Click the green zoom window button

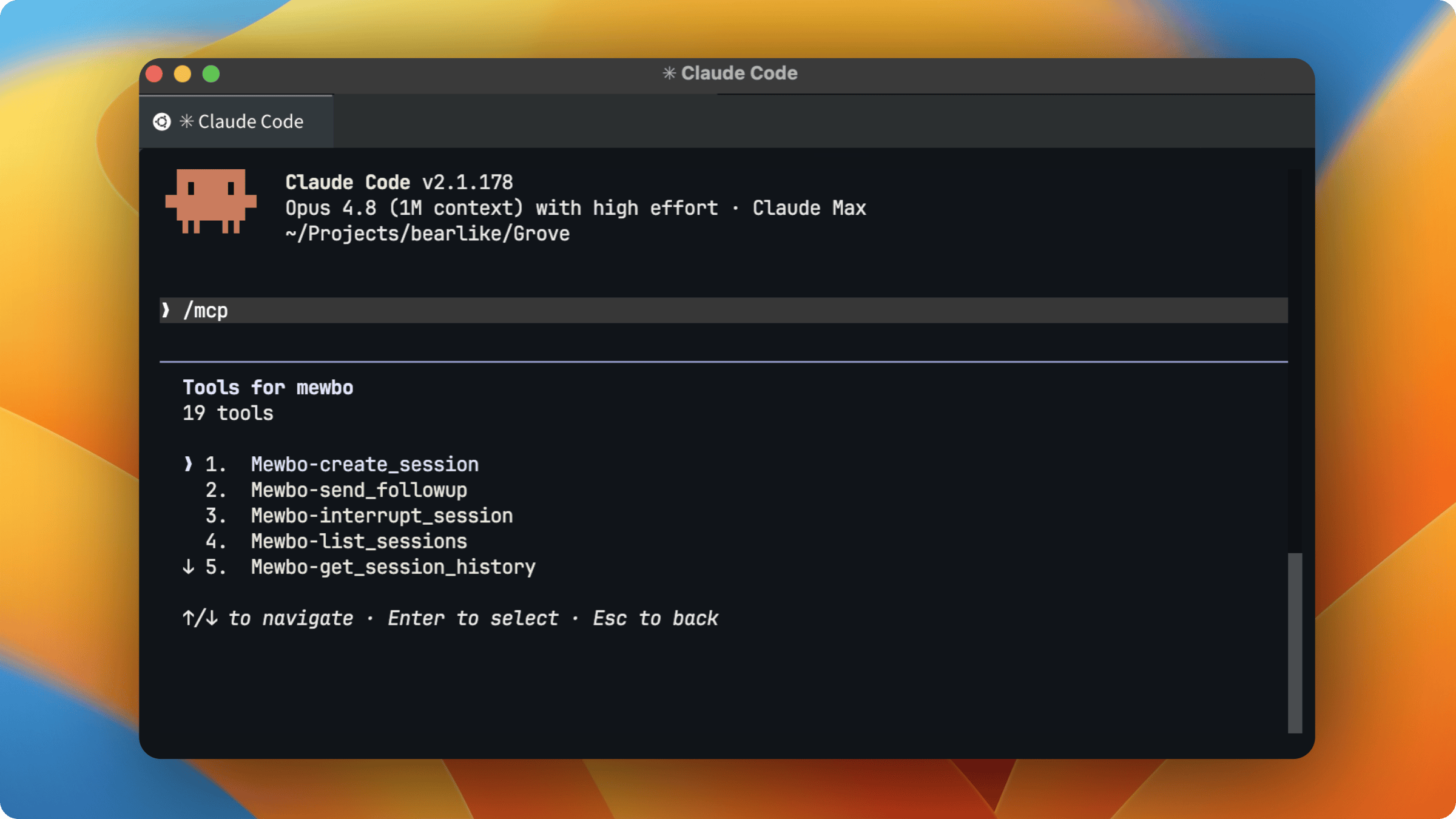point(211,74)
